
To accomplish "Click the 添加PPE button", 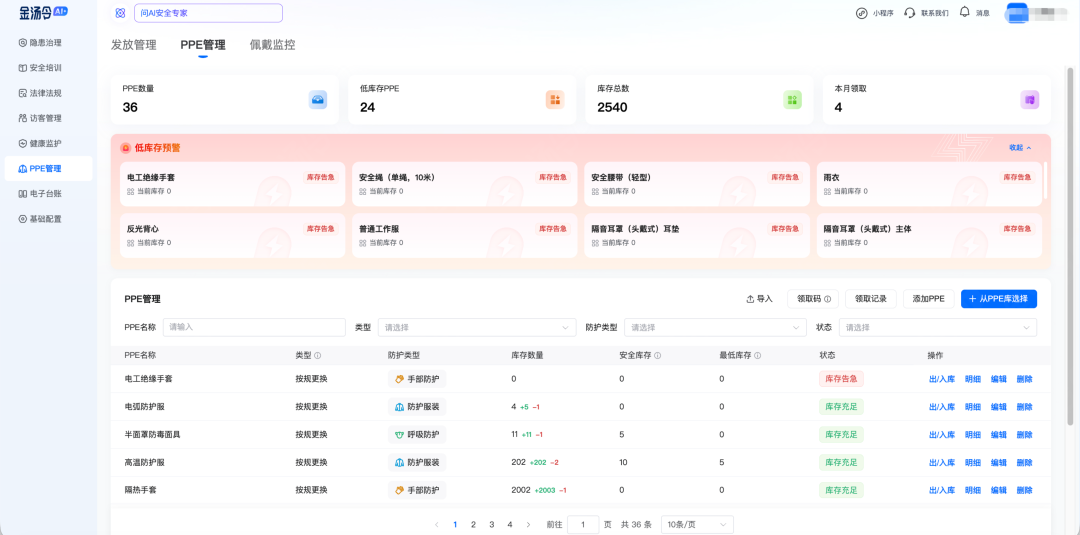I will click(x=928, y=299).
